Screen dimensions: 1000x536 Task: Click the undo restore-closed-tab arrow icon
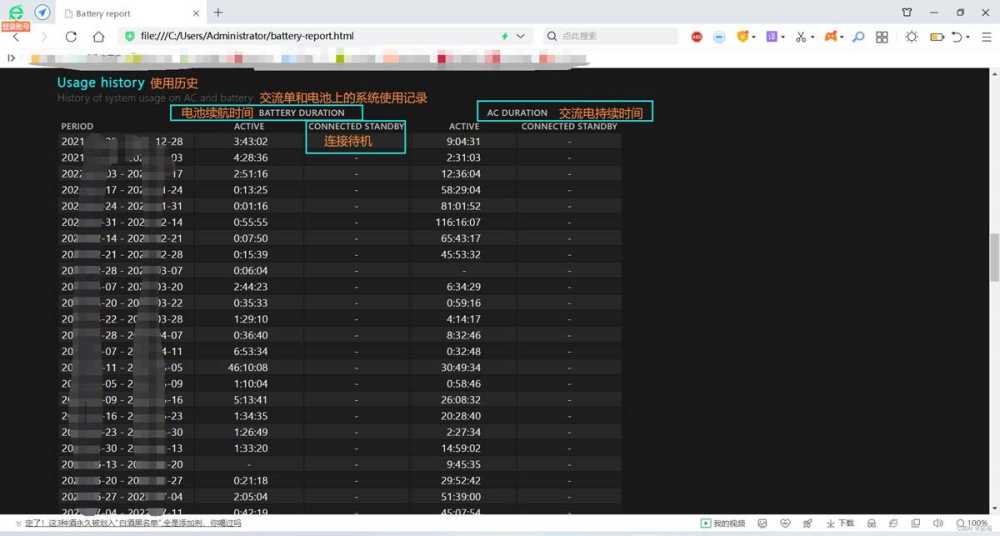(x=958, y=36)
